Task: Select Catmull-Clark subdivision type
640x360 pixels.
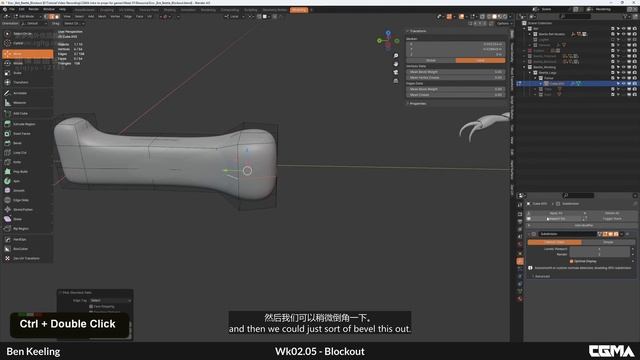Action: (x=554, y=242)
